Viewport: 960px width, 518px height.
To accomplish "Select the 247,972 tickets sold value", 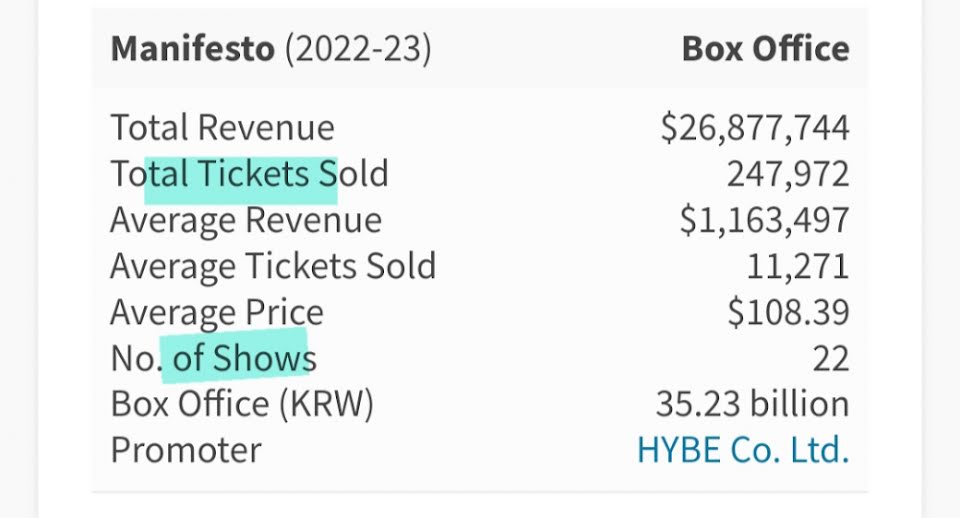I will click(787, 174).
